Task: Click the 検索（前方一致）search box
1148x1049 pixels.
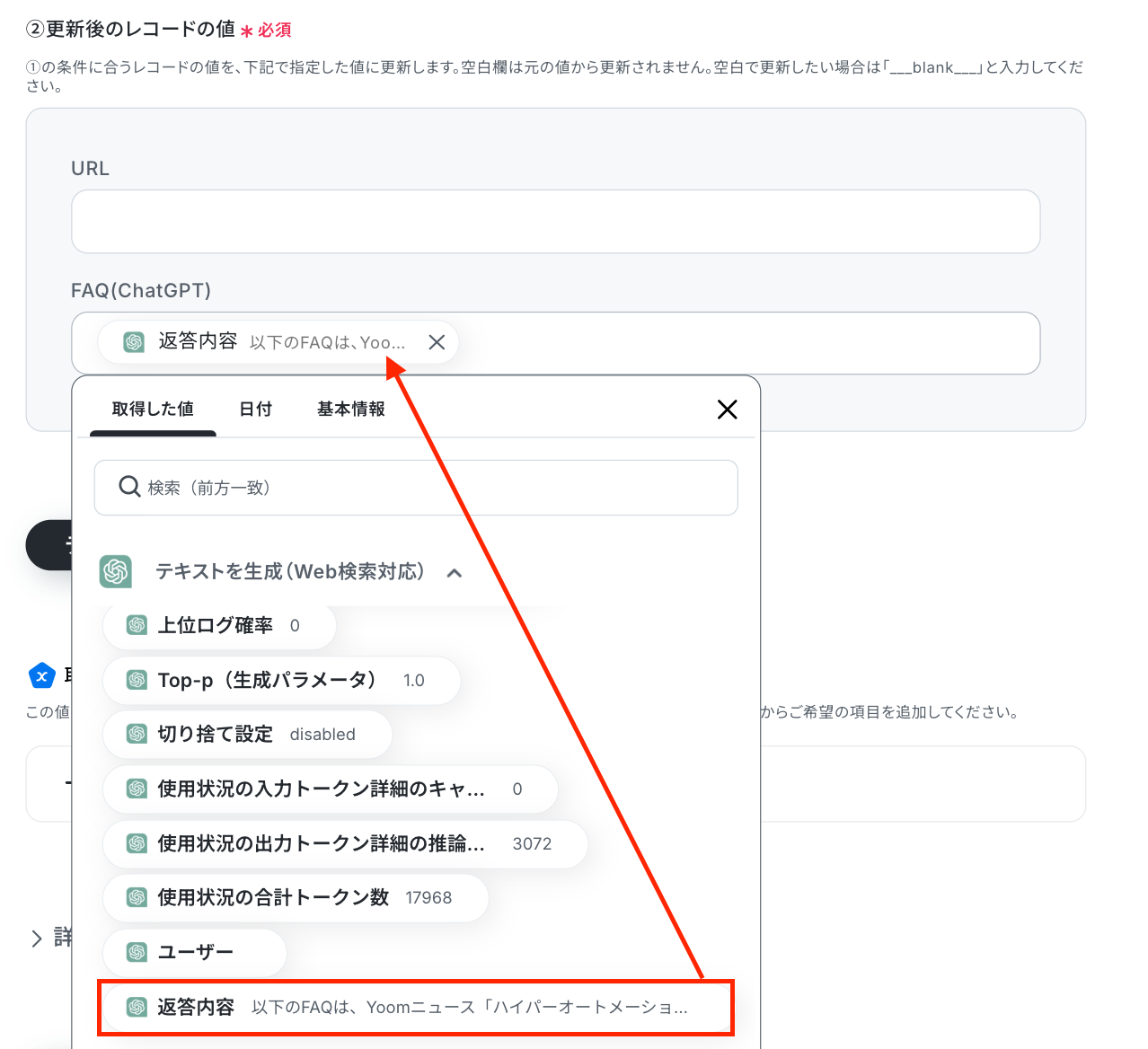Action: click(x=416, y=488)
